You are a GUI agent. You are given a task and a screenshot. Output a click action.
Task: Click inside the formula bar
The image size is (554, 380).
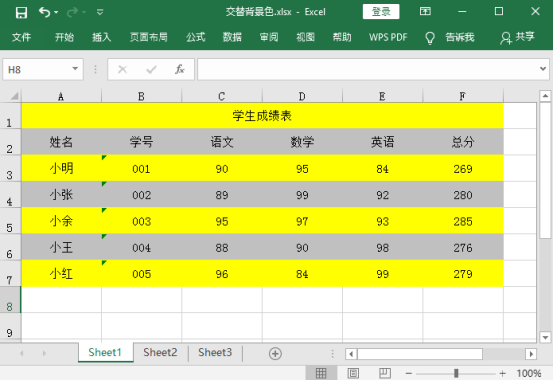(x=367, y=70)
